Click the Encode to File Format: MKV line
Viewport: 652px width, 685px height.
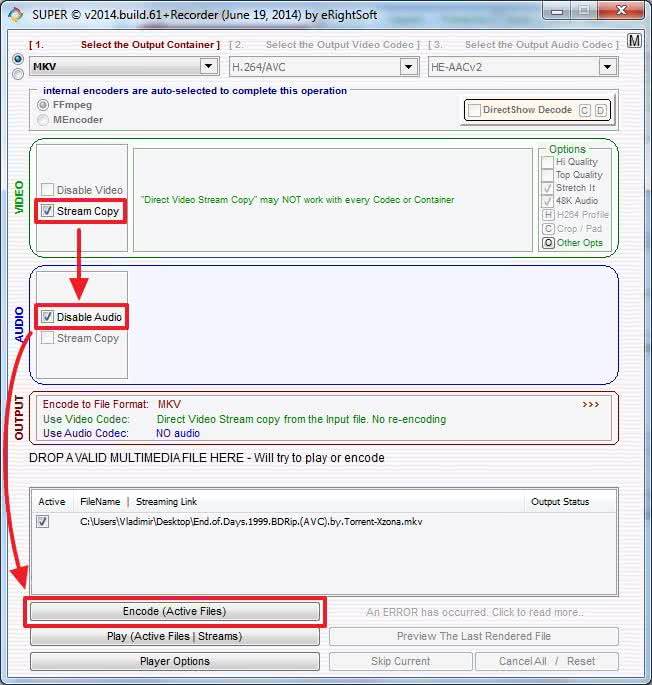(111, 405)
